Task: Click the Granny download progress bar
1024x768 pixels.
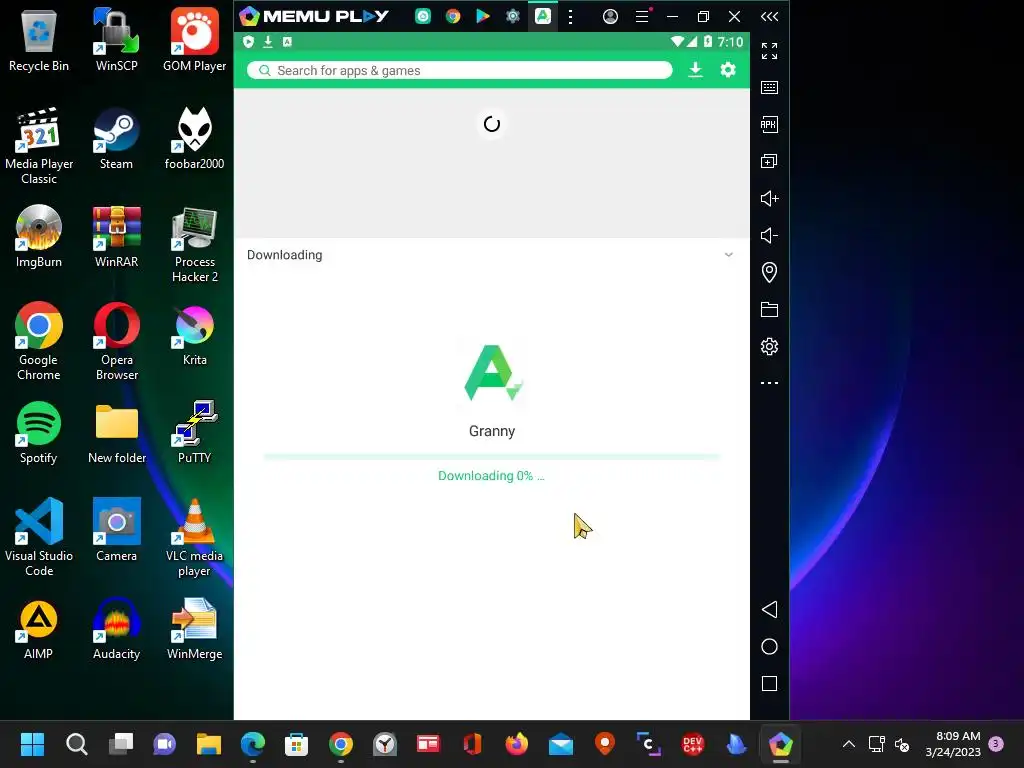Action: tap(491, 456)
